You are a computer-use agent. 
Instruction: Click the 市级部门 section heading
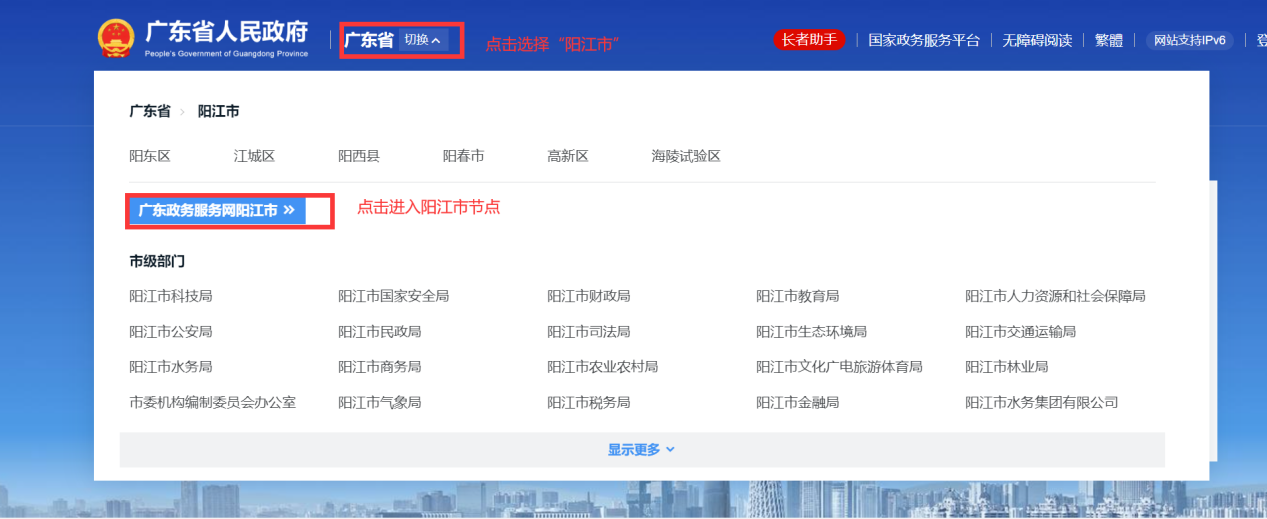coord(157,261)
